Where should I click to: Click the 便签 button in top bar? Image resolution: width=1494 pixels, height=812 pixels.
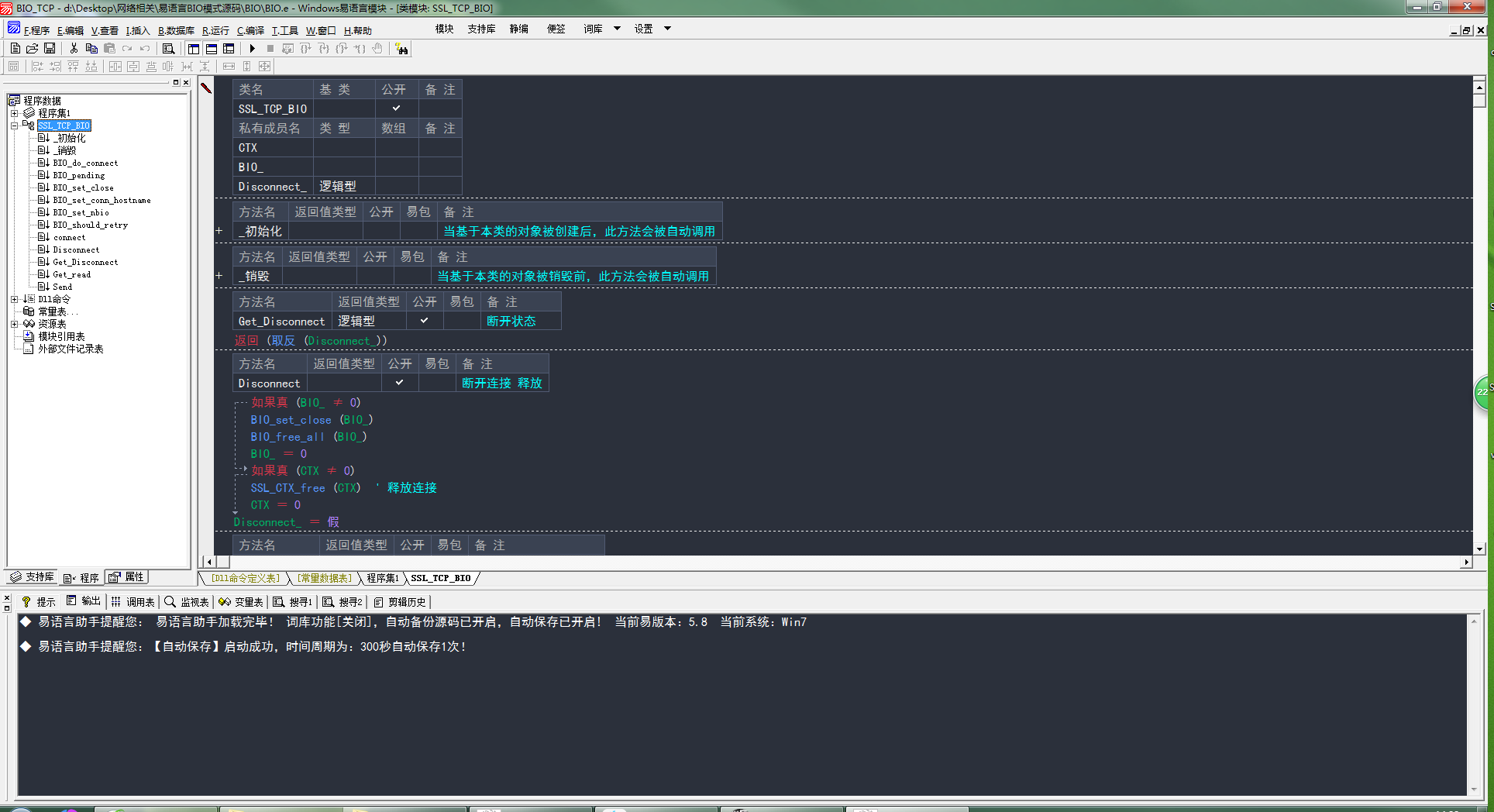pos(556,29)
